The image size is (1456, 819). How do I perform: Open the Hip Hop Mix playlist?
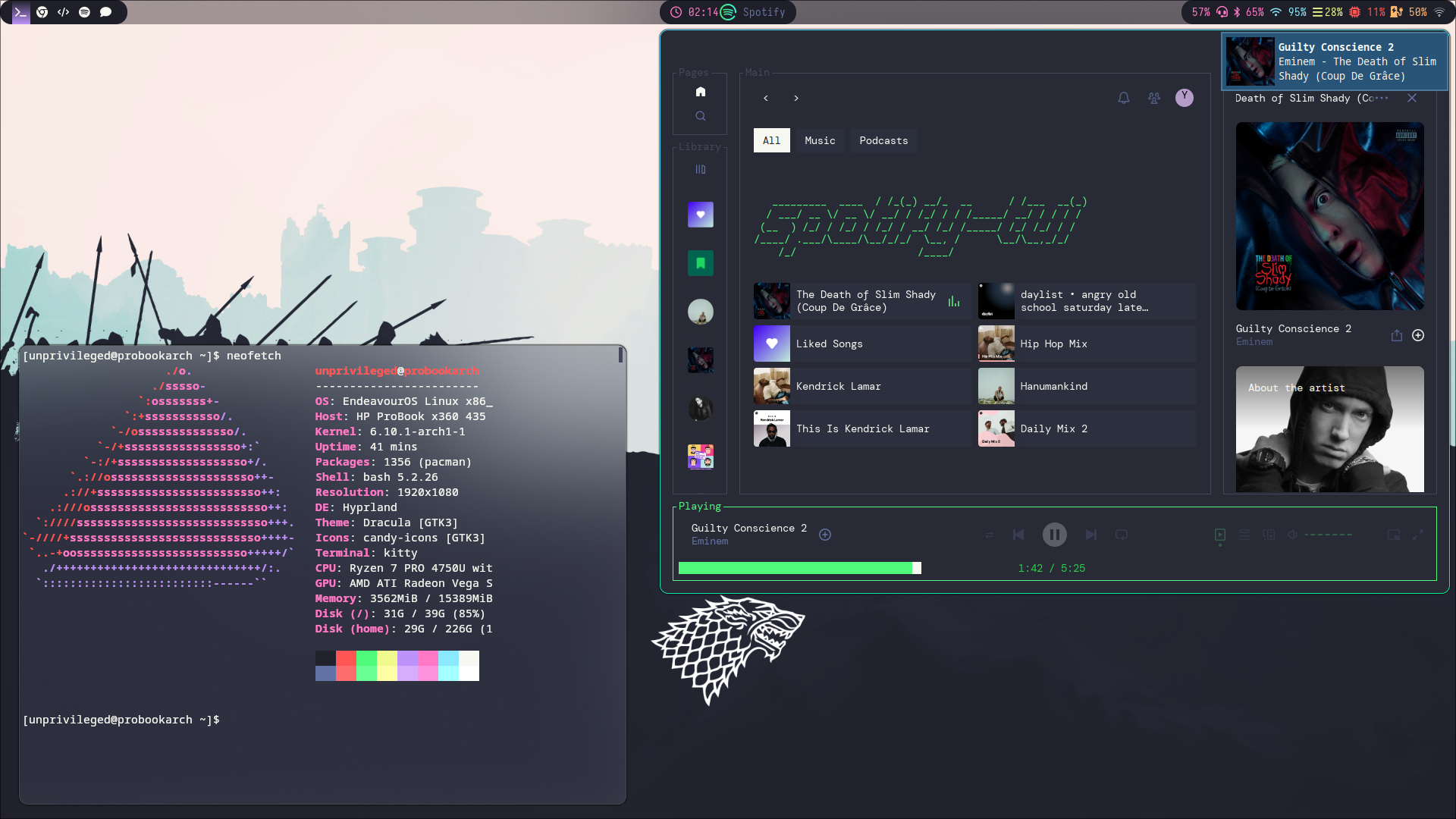pyautogui.click(x=1086, y=344)
